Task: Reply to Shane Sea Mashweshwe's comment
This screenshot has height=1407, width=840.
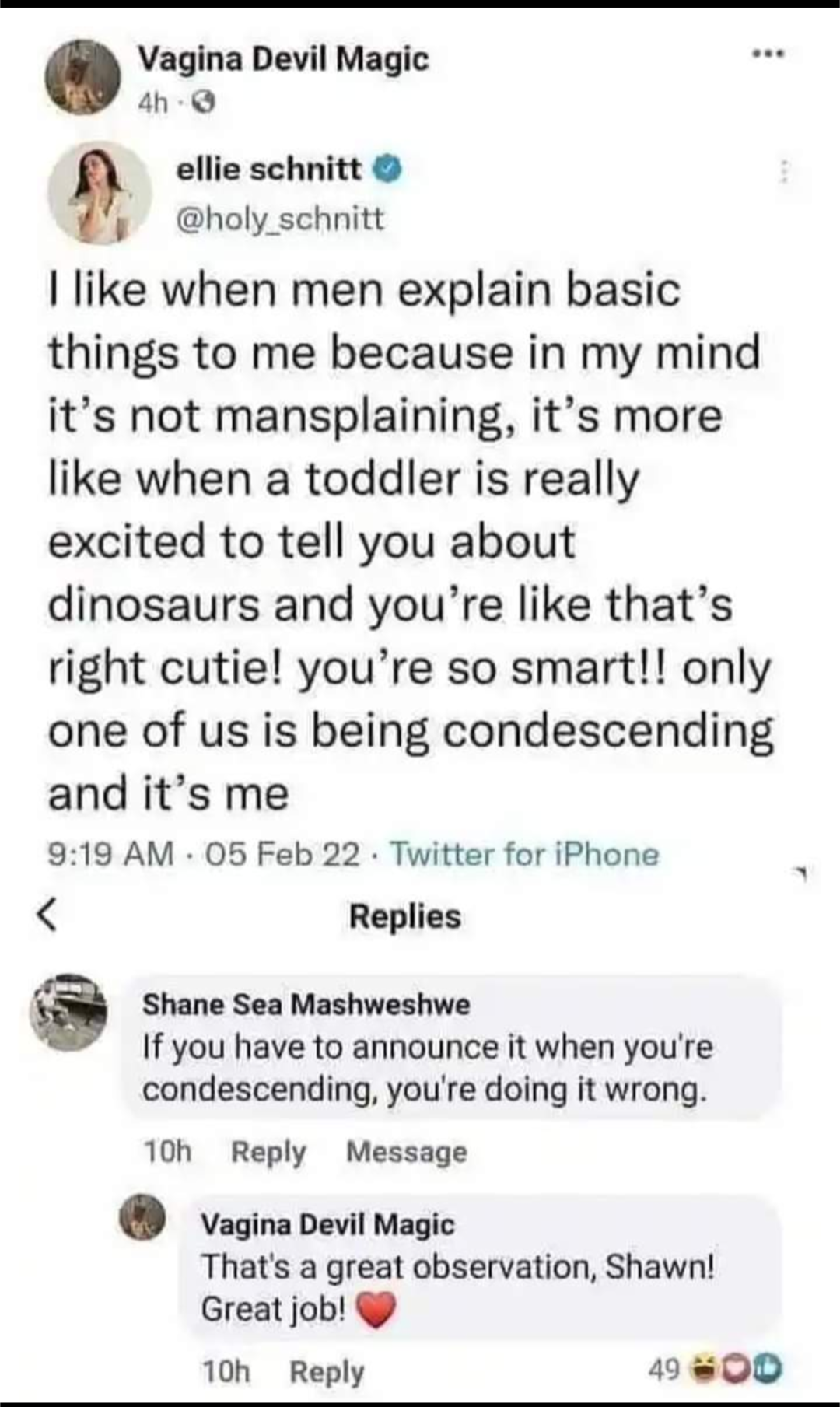Action: 268,1152
